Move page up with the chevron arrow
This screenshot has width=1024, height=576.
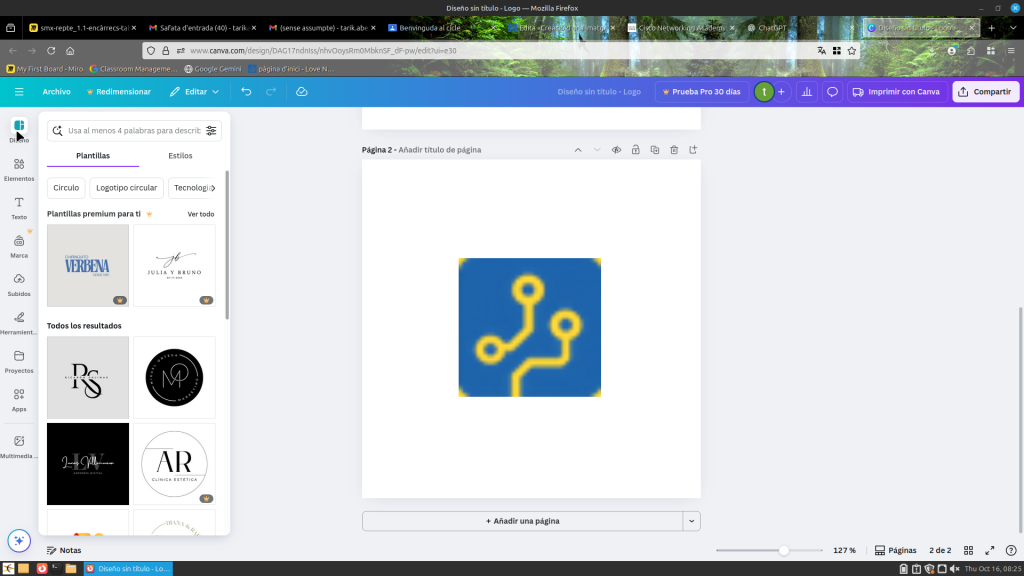[578, 150]
